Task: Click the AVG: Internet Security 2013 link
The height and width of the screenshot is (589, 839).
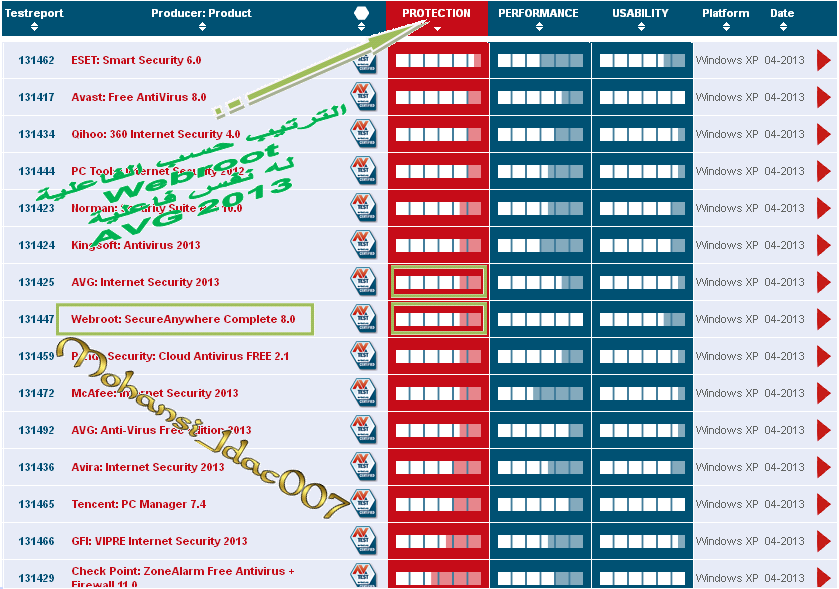Action: 145,282
